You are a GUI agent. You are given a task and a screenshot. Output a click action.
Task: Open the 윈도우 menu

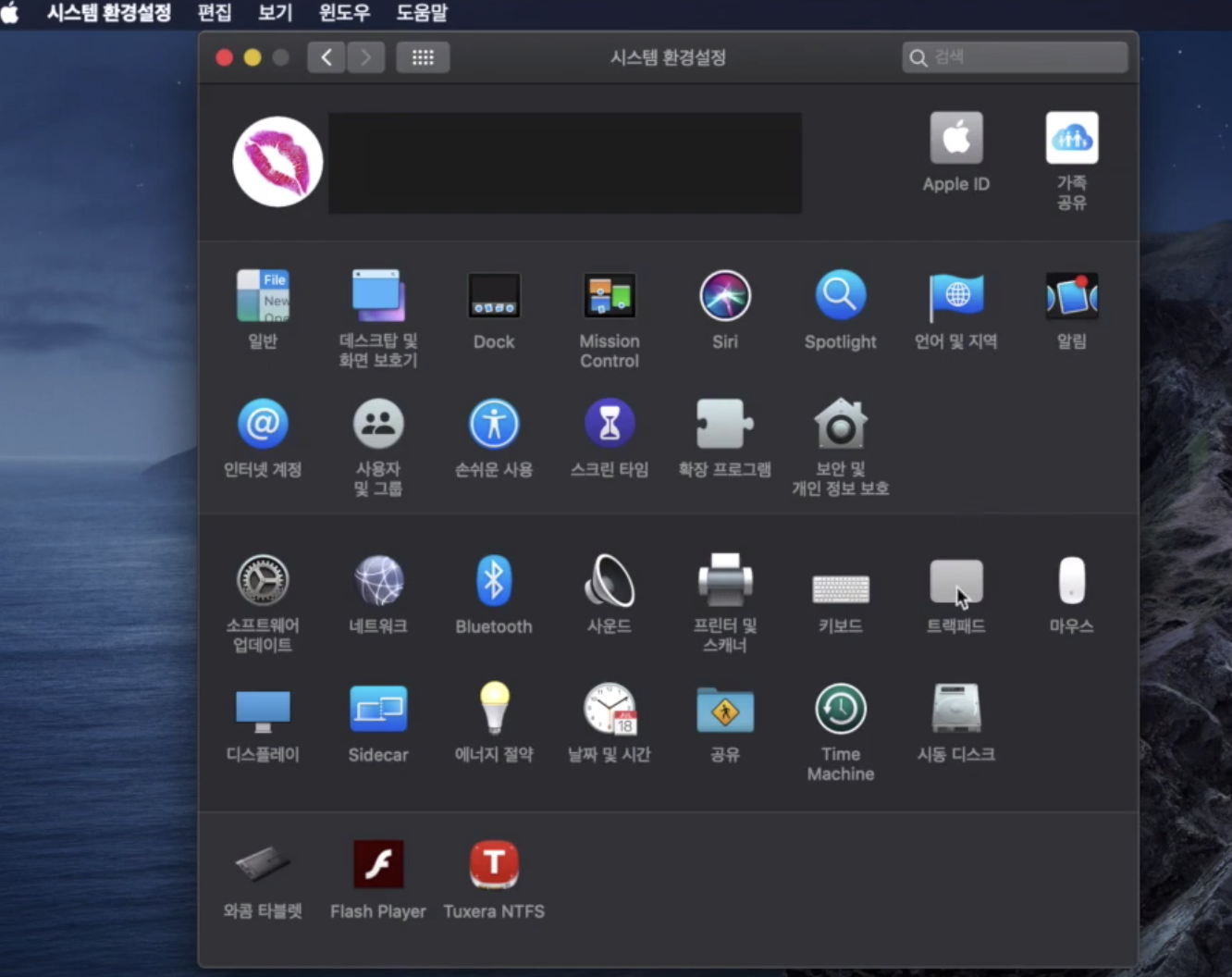[344, 13]
